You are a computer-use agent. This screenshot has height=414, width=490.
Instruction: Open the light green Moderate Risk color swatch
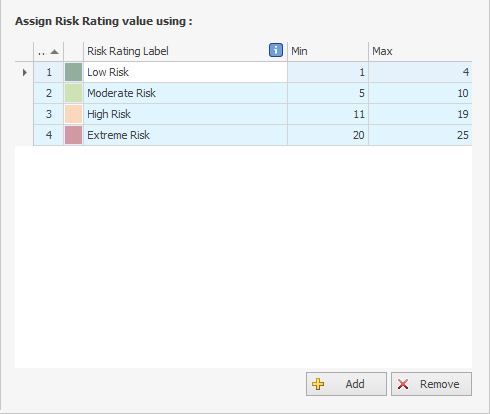click(73, 93)
